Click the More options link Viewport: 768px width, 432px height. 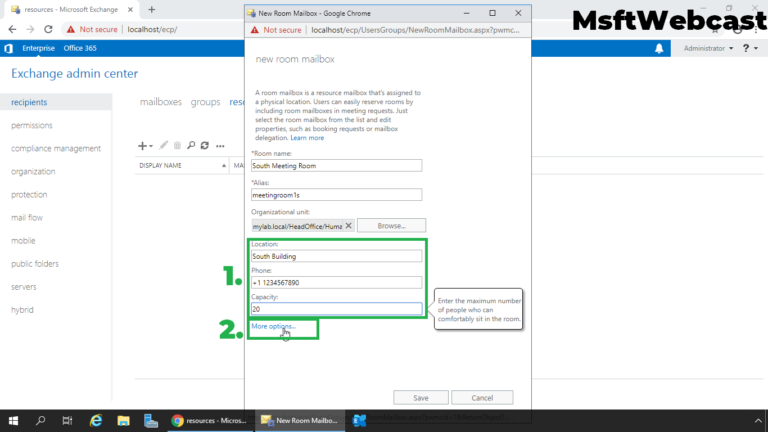tap(273, 327)
